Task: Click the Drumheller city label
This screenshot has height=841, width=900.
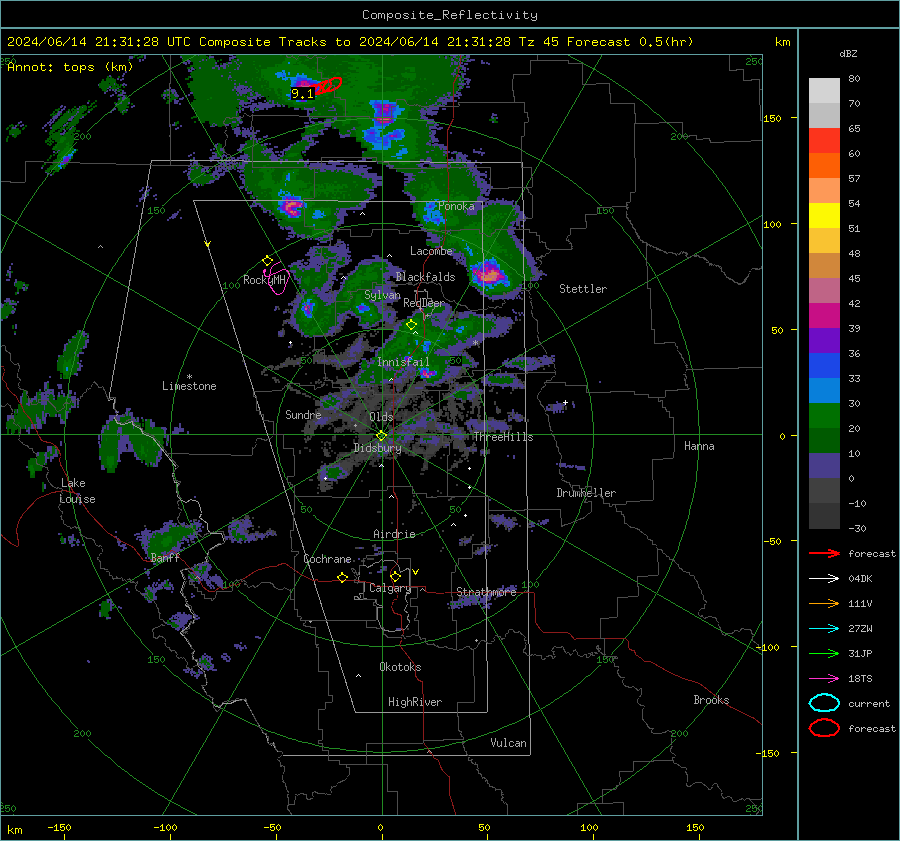Action: pyautogui.click(x=586, y=493)
